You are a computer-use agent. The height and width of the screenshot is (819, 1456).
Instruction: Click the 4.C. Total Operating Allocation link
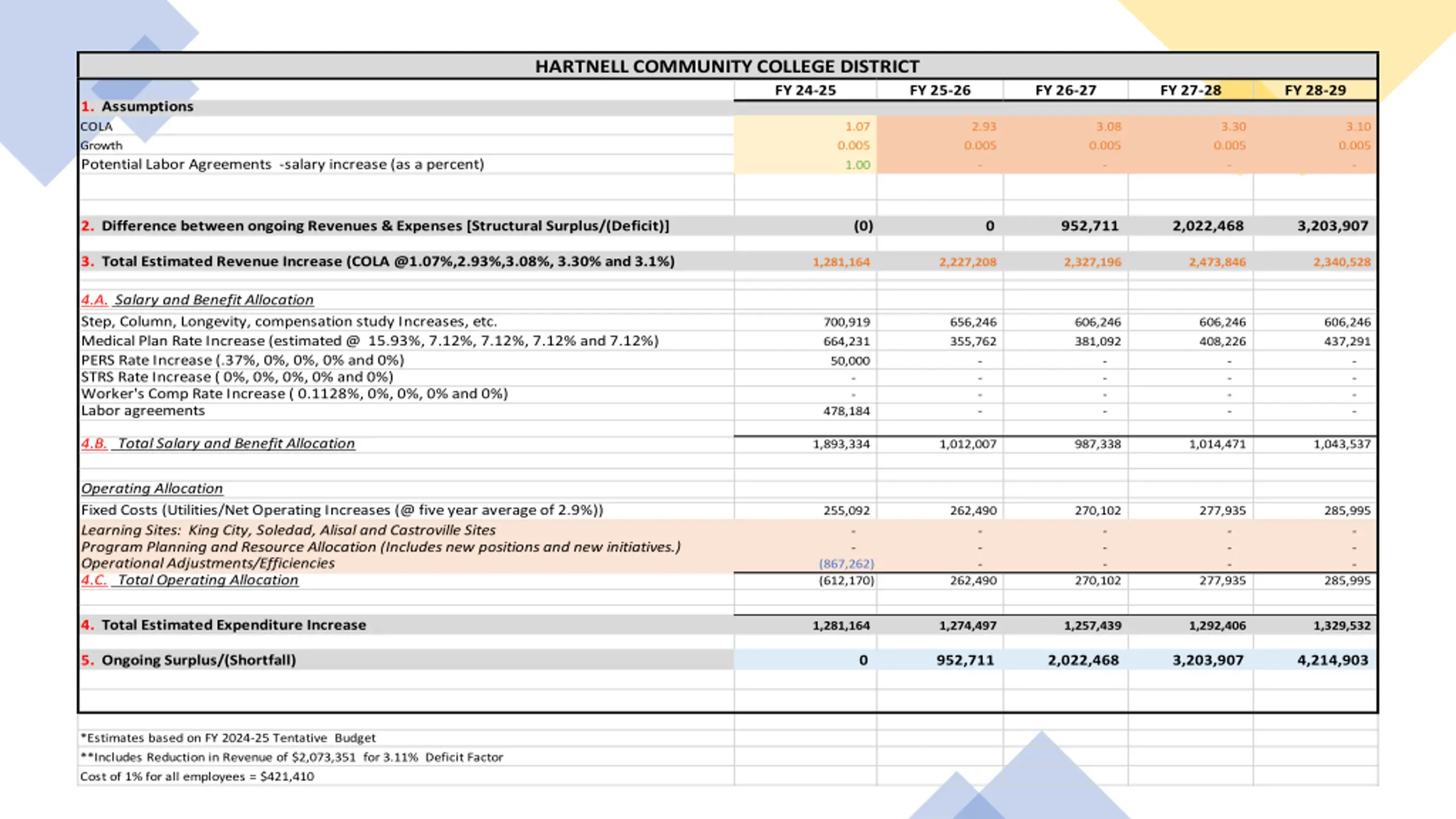click(x=189, y=580)
